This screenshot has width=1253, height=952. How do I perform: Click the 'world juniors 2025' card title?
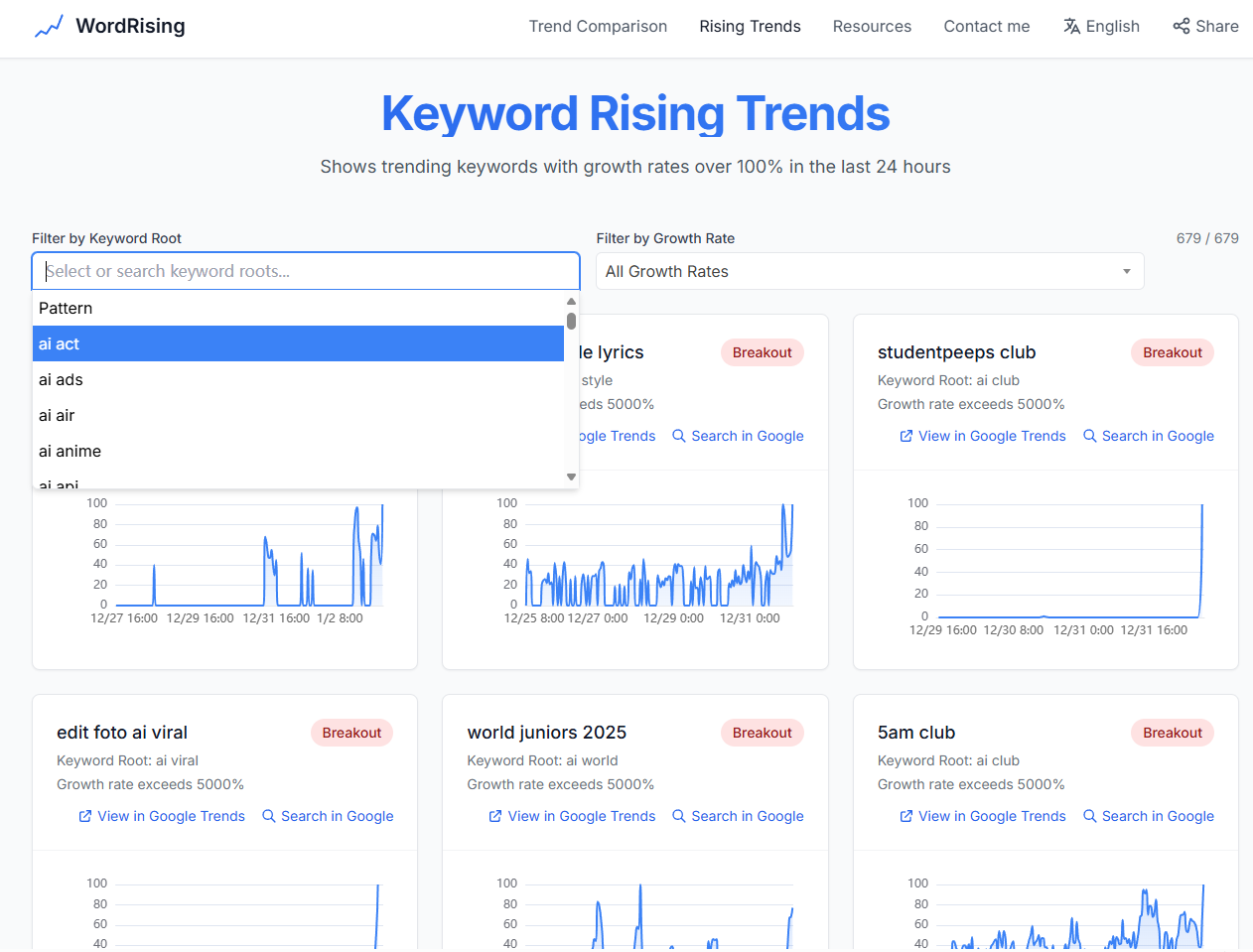tap(547, 733)
